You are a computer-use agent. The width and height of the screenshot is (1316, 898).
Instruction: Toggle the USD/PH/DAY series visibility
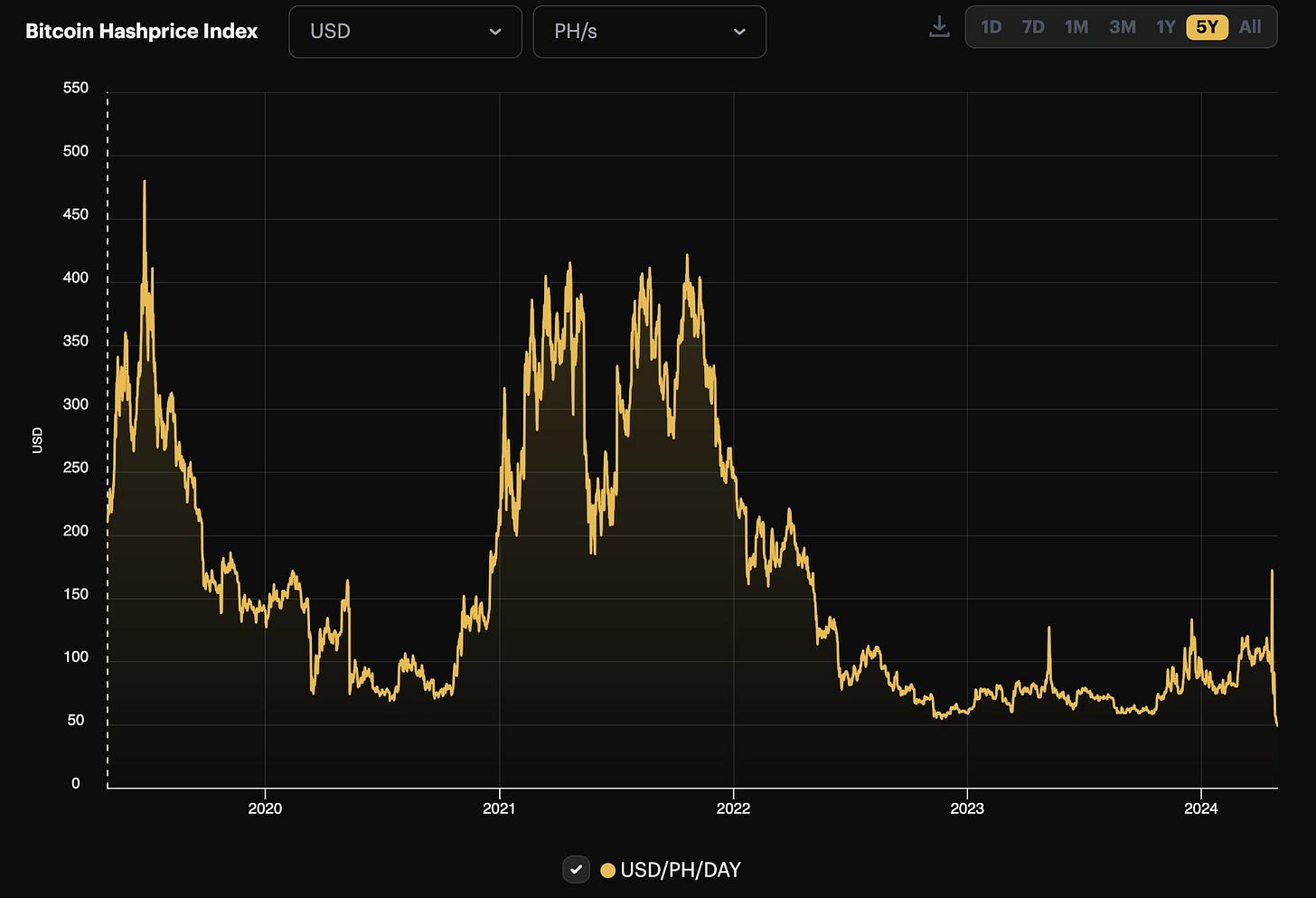pyautogui.click(x=576, y=870)
